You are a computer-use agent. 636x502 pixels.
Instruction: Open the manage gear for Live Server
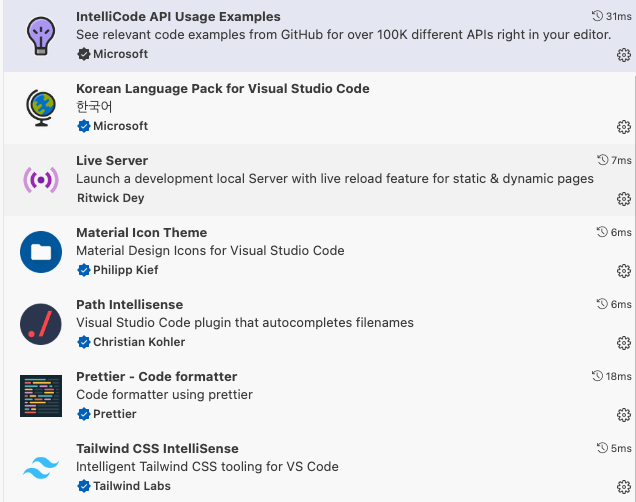624,199
